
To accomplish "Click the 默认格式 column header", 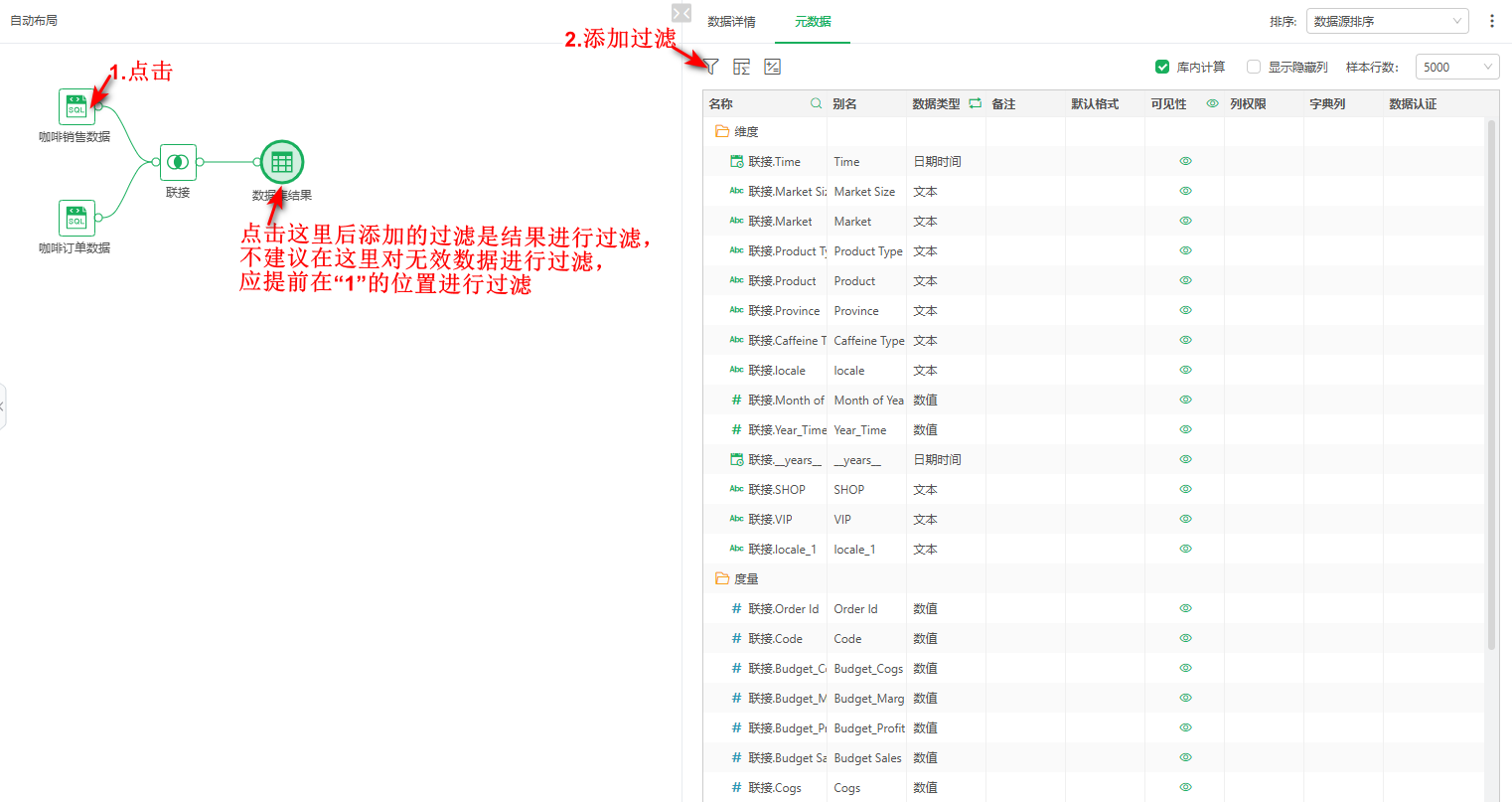I will (1095, 103).
